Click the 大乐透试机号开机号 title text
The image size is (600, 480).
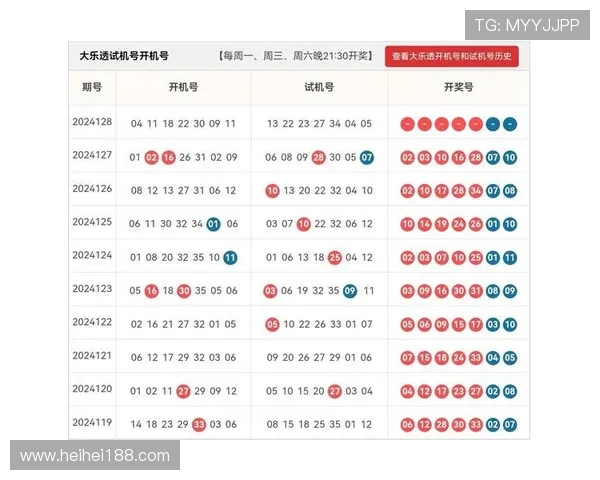click(x=124, y=56)
